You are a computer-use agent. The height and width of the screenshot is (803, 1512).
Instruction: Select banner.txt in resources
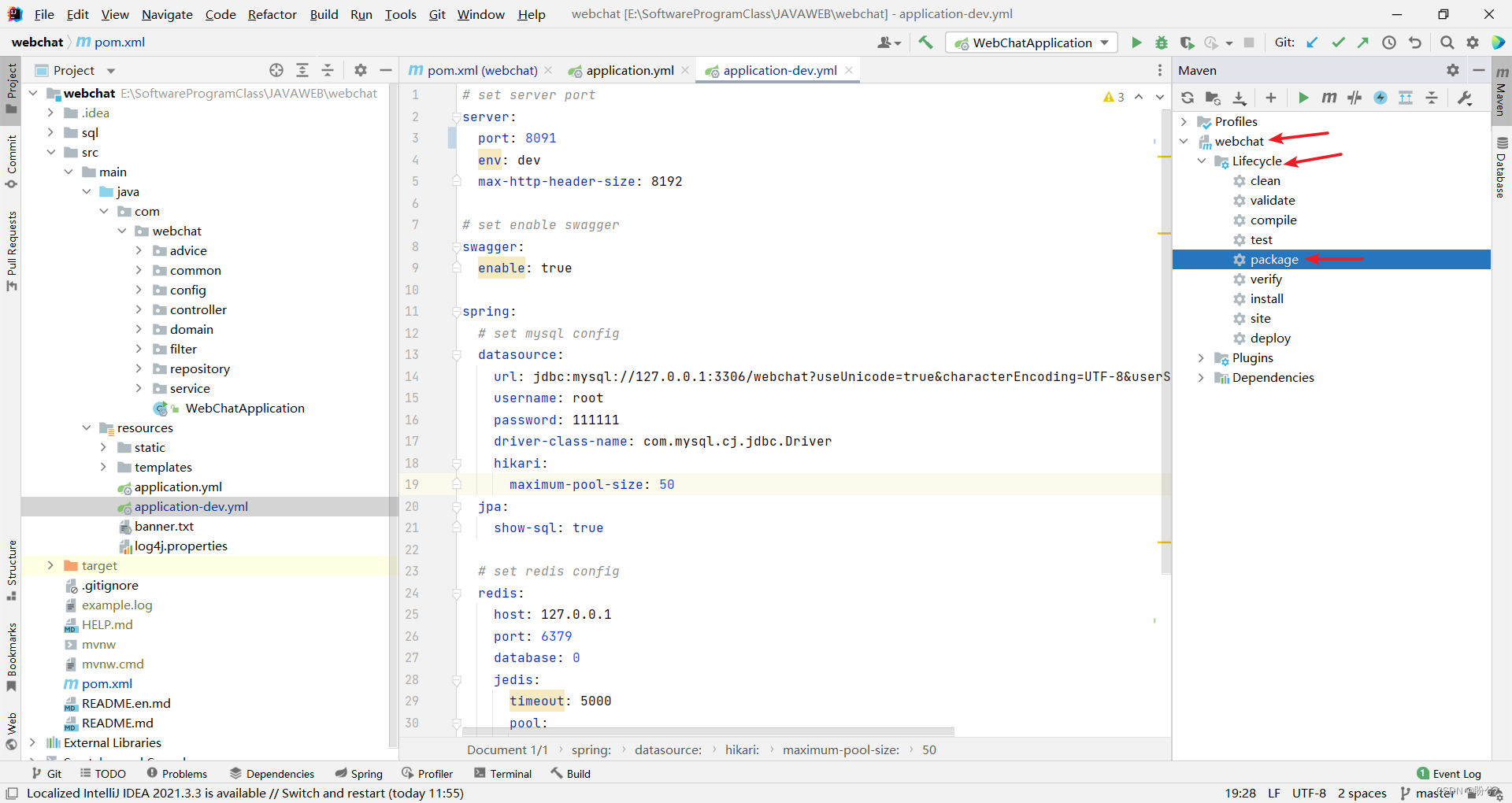point(164,526)
